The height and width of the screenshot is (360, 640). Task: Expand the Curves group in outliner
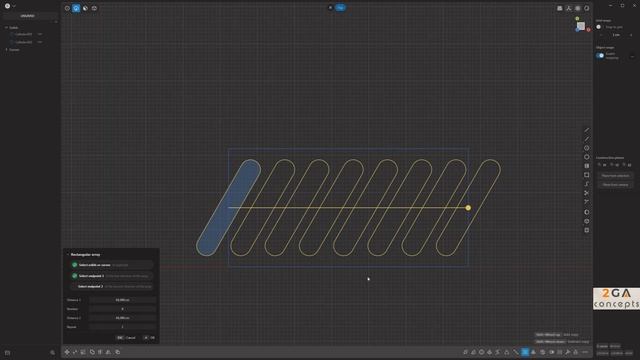coord(7,50)
